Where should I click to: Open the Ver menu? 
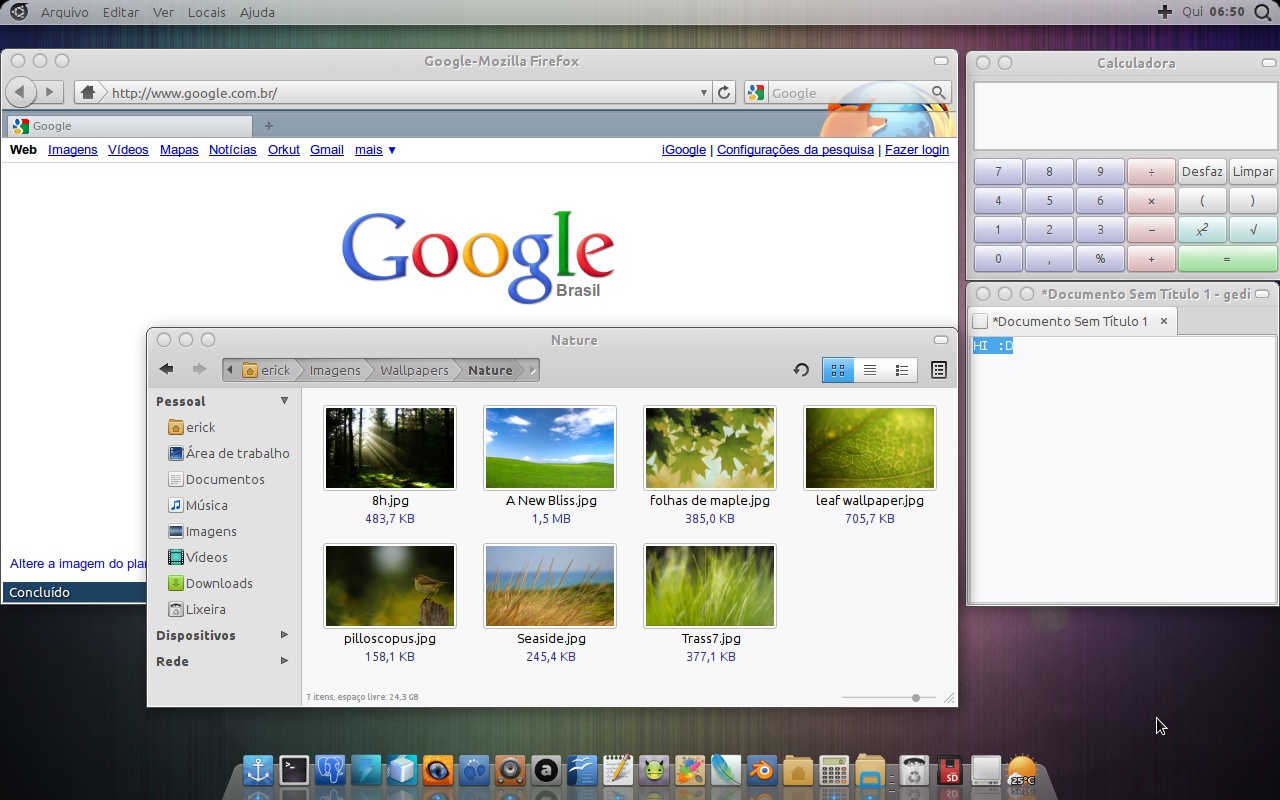coord(163,12)
